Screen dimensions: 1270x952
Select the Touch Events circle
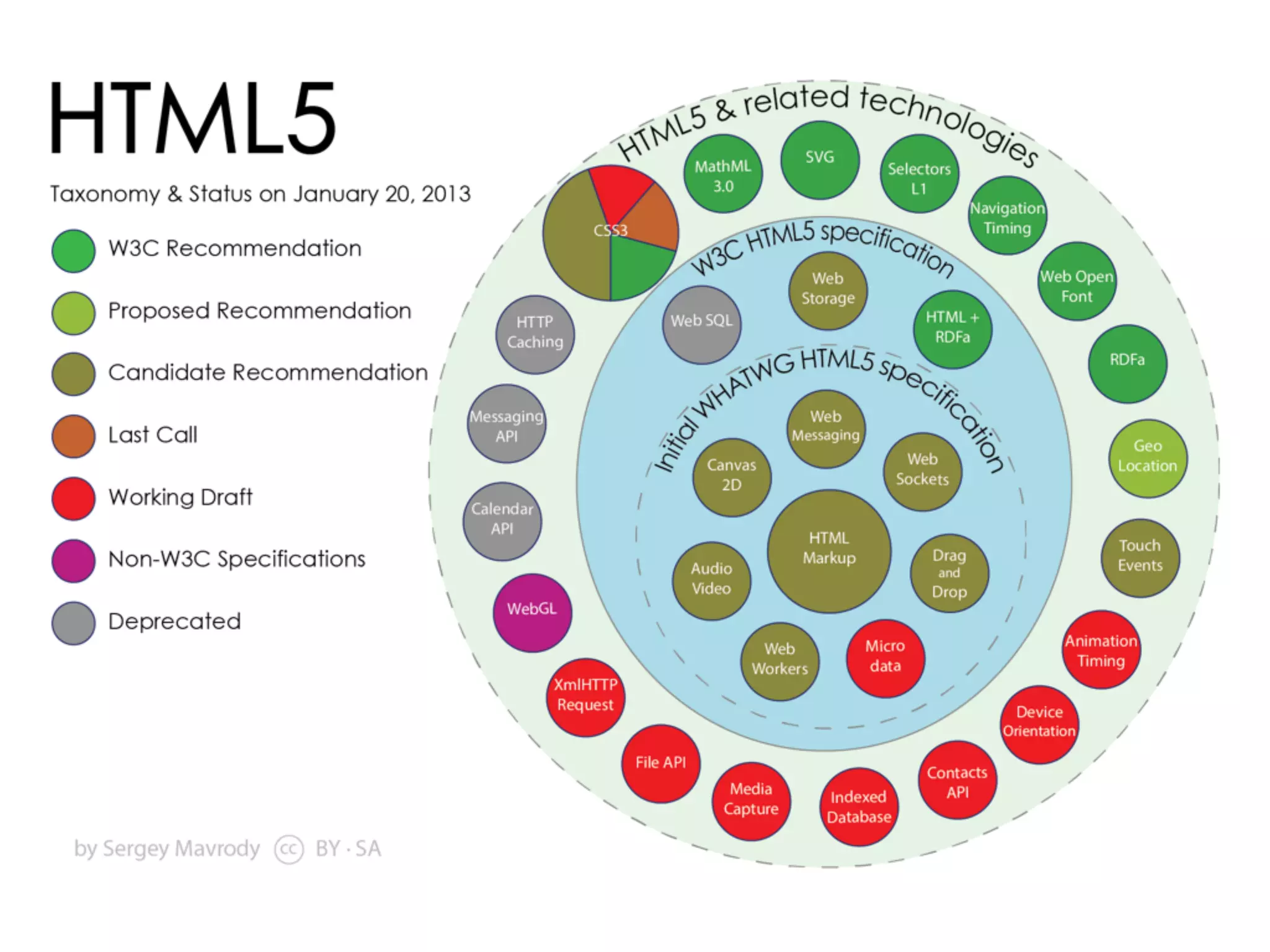(x=1140, y=558)
